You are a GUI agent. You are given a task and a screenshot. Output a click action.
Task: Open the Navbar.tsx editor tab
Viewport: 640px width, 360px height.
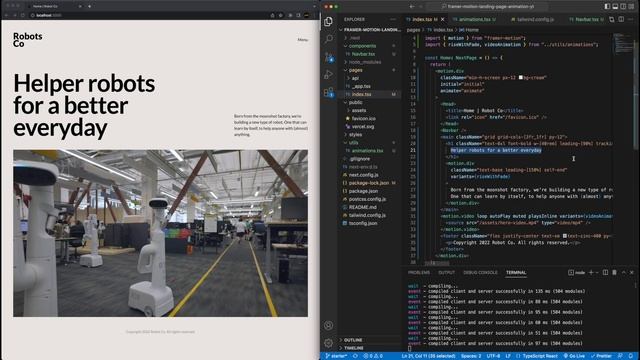click(586, 19)
